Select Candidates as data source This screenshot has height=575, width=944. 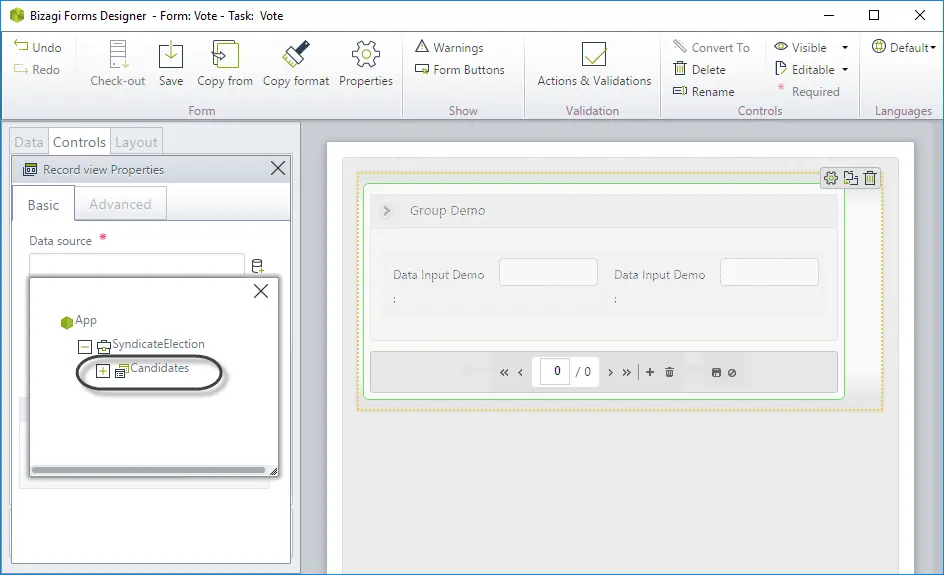pyautogui.click(x=160, y=368)
